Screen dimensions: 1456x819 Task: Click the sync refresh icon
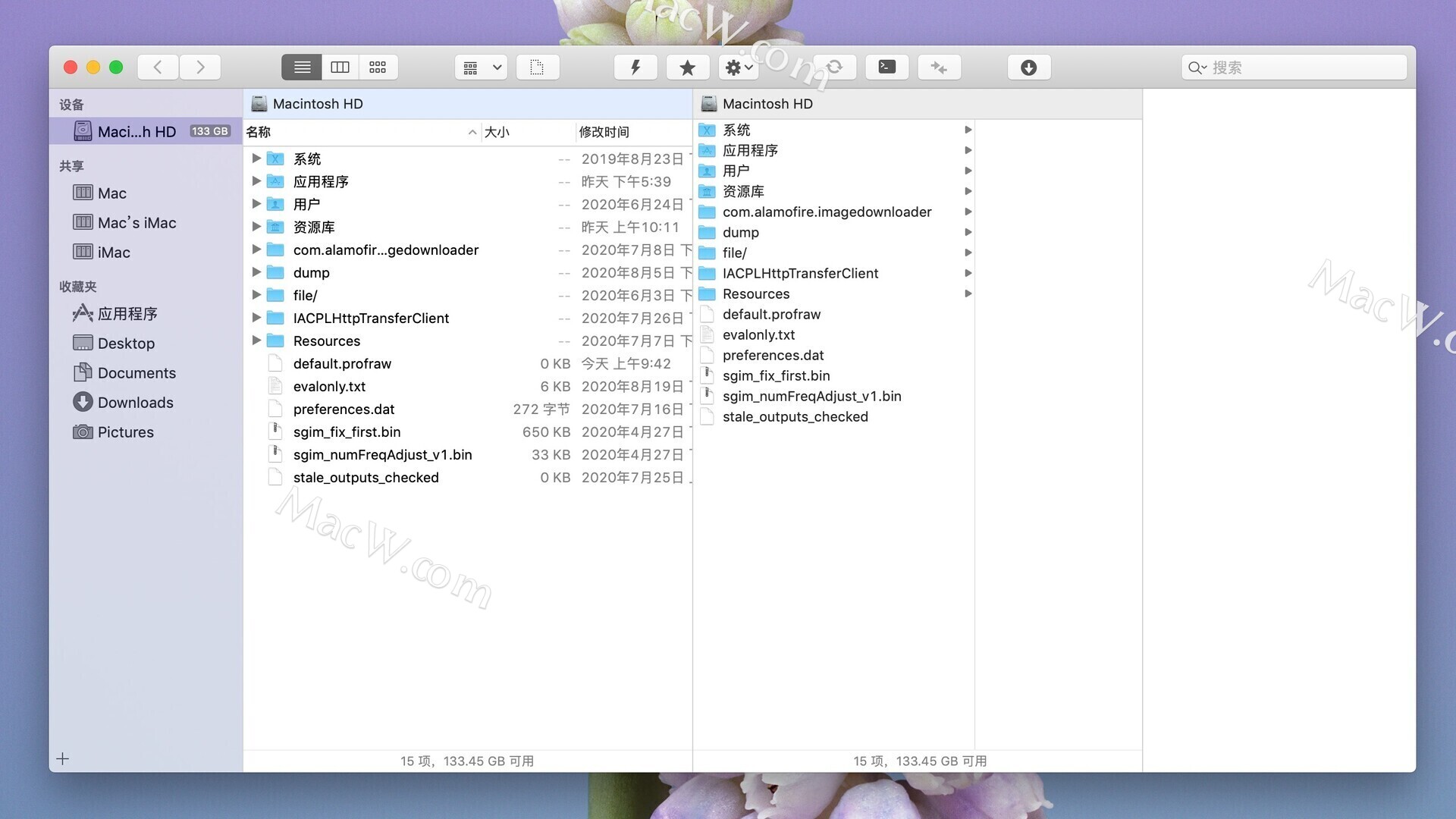pos(834,67)
